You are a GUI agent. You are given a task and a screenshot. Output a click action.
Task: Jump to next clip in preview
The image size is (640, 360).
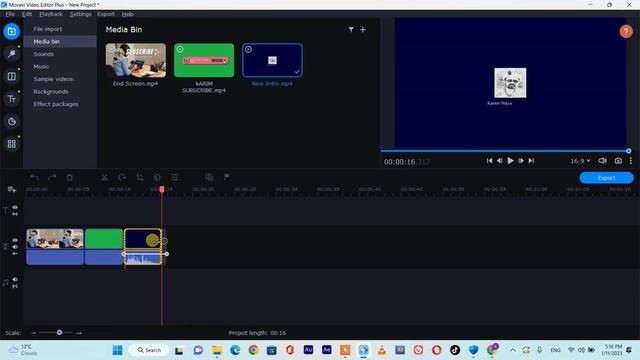pos(531,161)
